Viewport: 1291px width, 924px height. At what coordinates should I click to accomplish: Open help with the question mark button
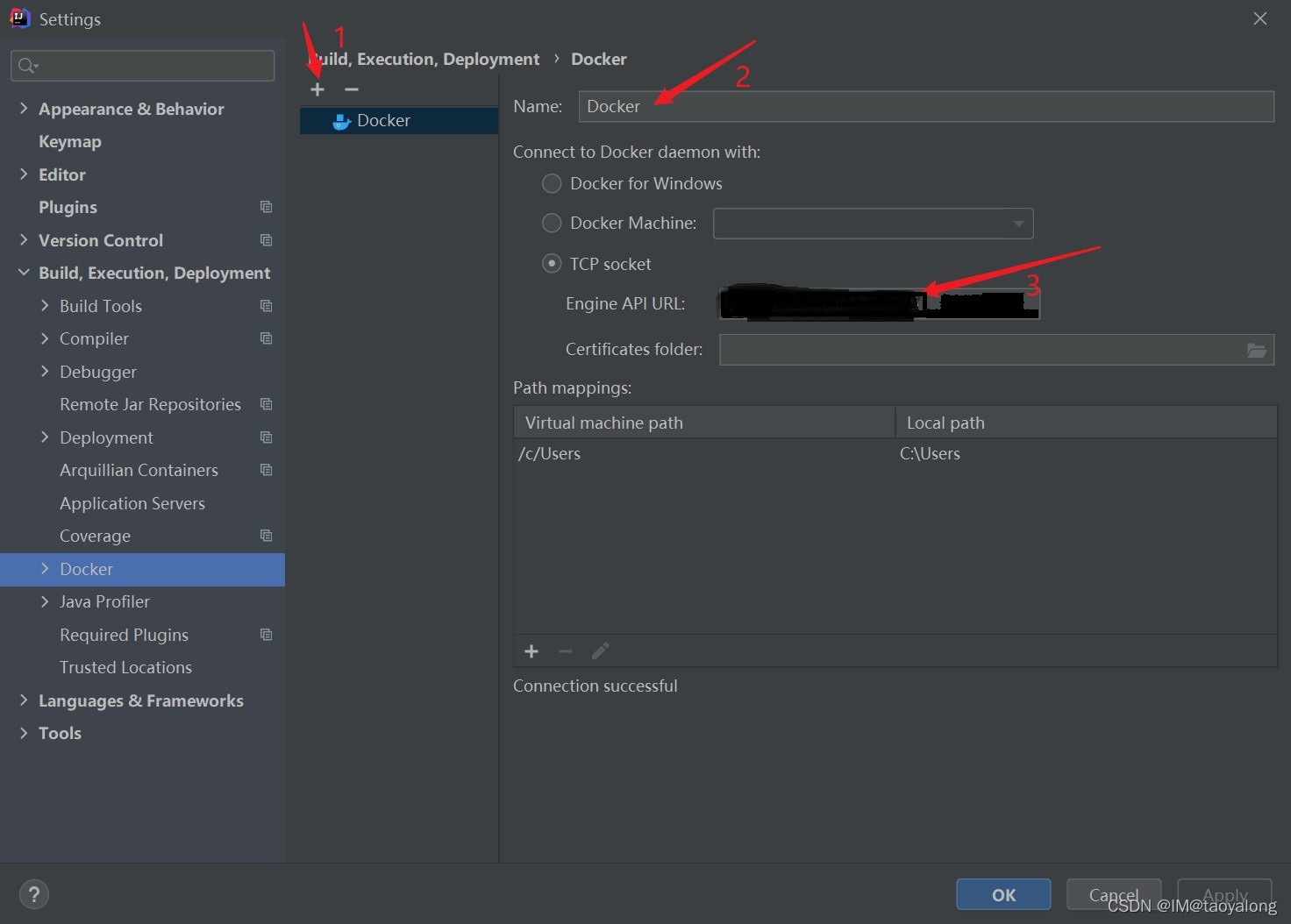click(33, 895)
